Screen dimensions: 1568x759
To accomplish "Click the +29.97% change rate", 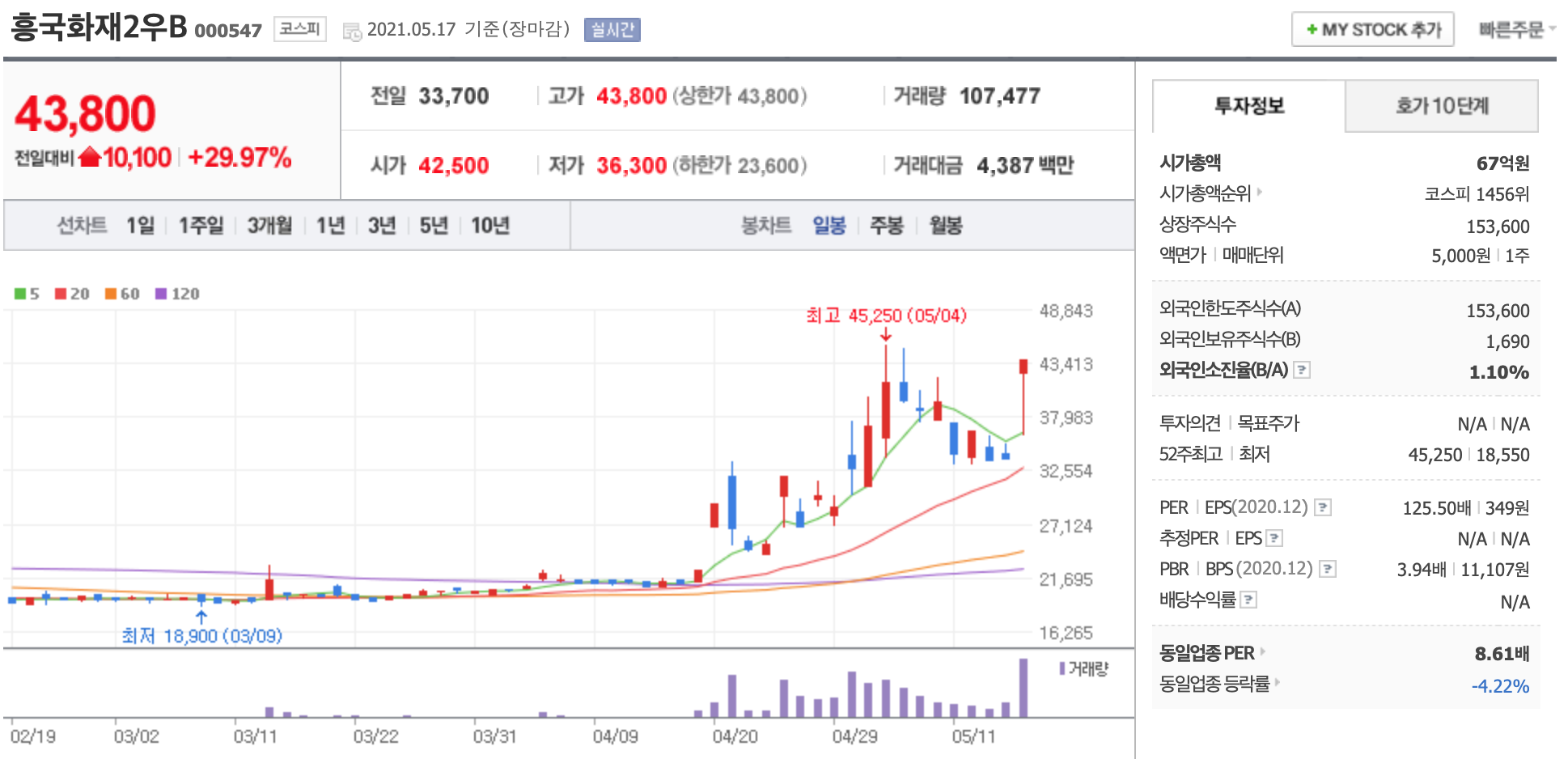I will [x=239, y=157].
